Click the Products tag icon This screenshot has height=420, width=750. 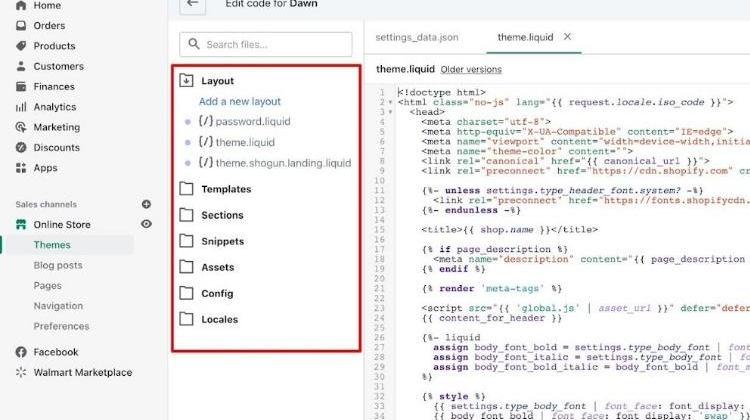click(x=21, y=46)
